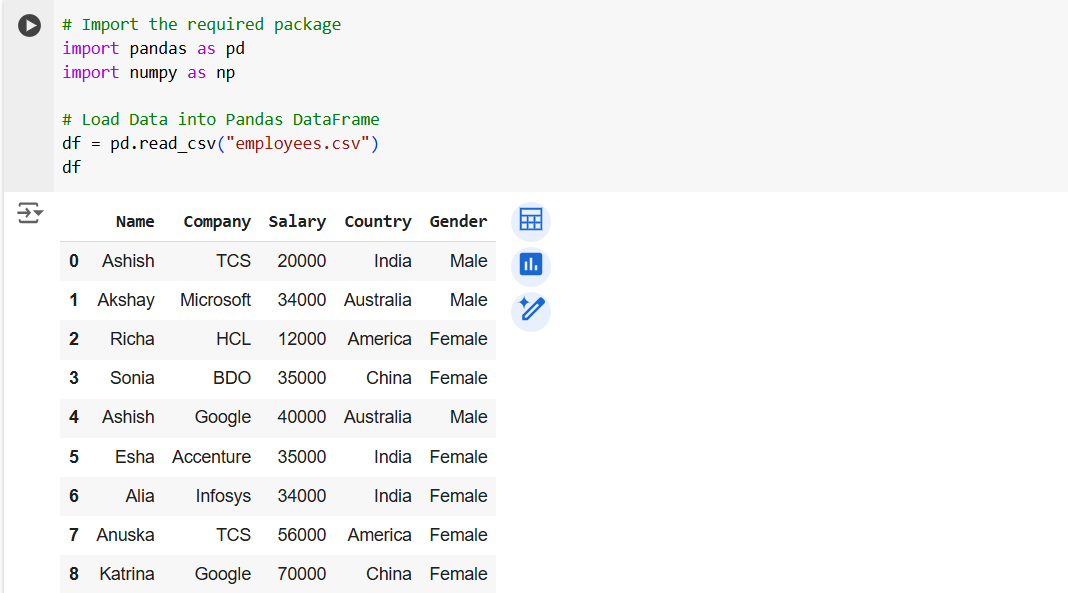1068x593 pixels.
Task: Run the code cell with play button
Action: click(30, 26)
